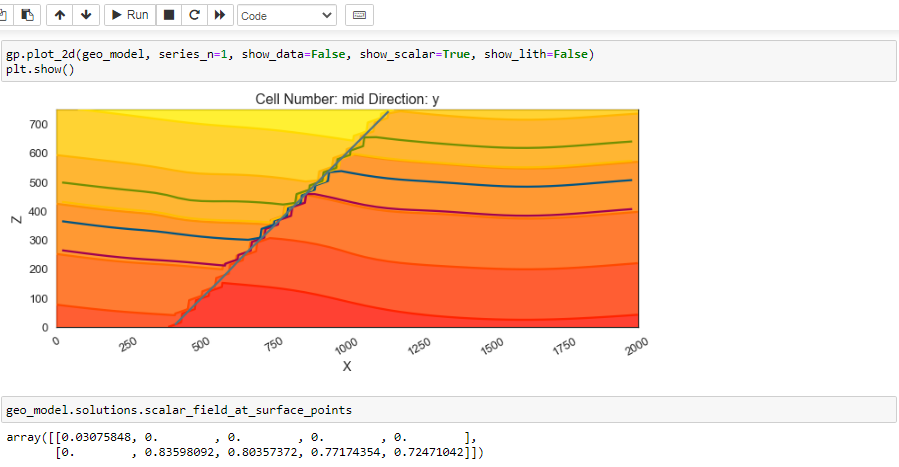Click the 'series_n=1' argument in the code
Viewport: 899px width, 467px height.
tap(193, 54)
